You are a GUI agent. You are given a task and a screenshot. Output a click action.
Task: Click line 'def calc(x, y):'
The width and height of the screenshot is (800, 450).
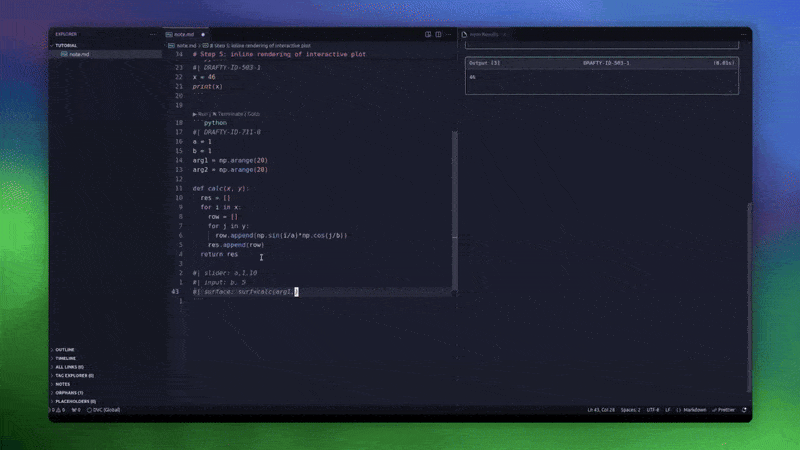click(x=221, y=188)
